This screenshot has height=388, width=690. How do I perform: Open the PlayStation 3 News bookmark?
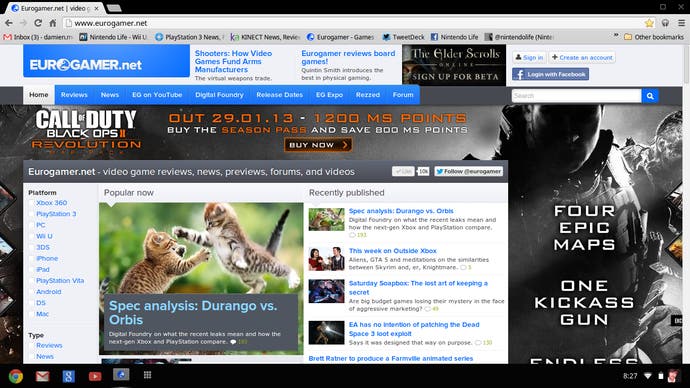point(190,37)
